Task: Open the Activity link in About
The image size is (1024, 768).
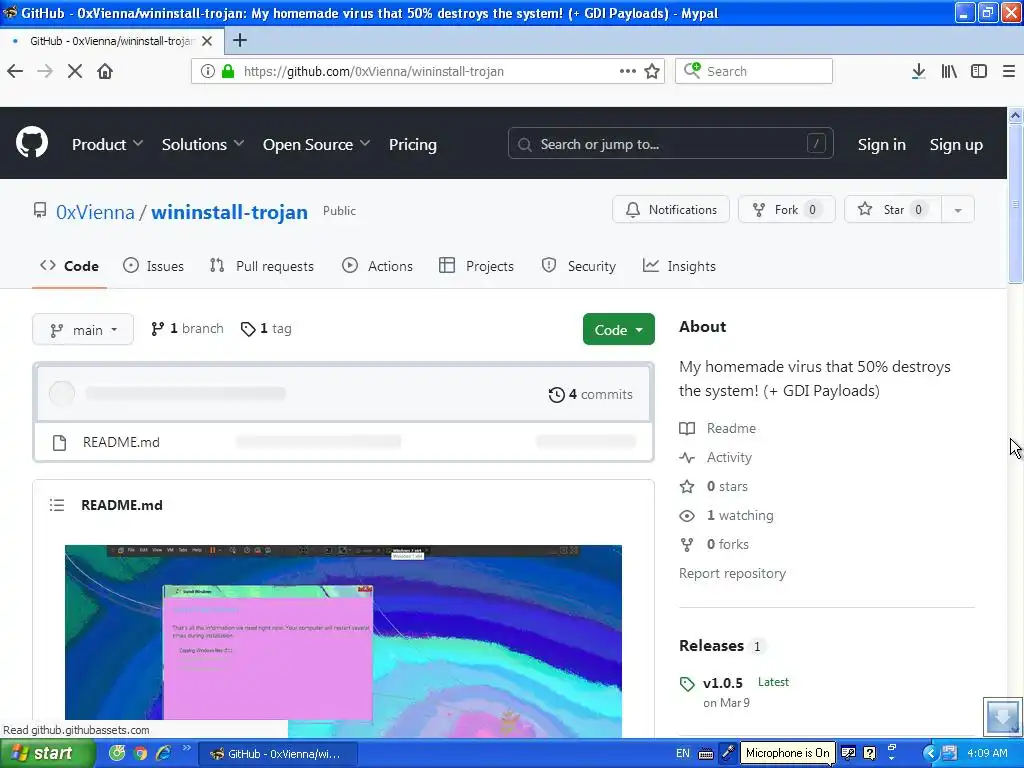Action: pyautogui.click(x=729, y=457)
